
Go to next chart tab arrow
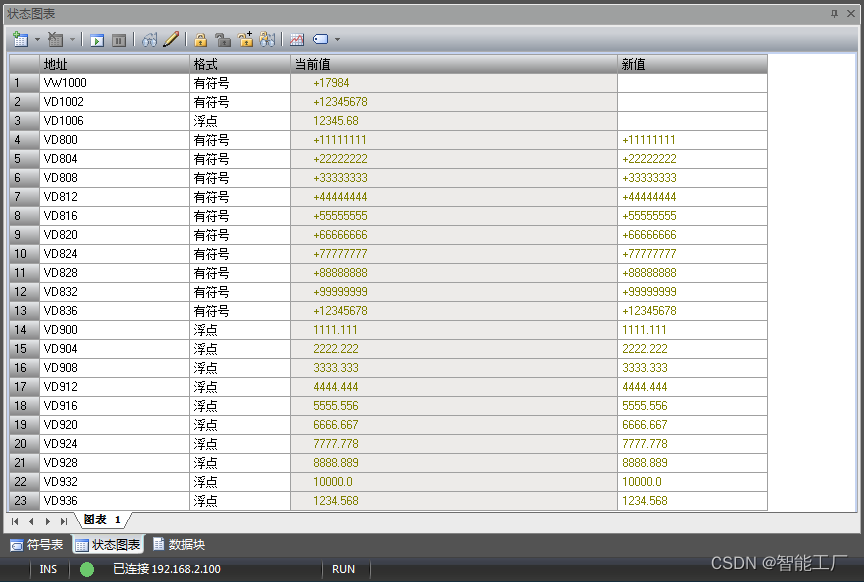[x=48, y=521]
